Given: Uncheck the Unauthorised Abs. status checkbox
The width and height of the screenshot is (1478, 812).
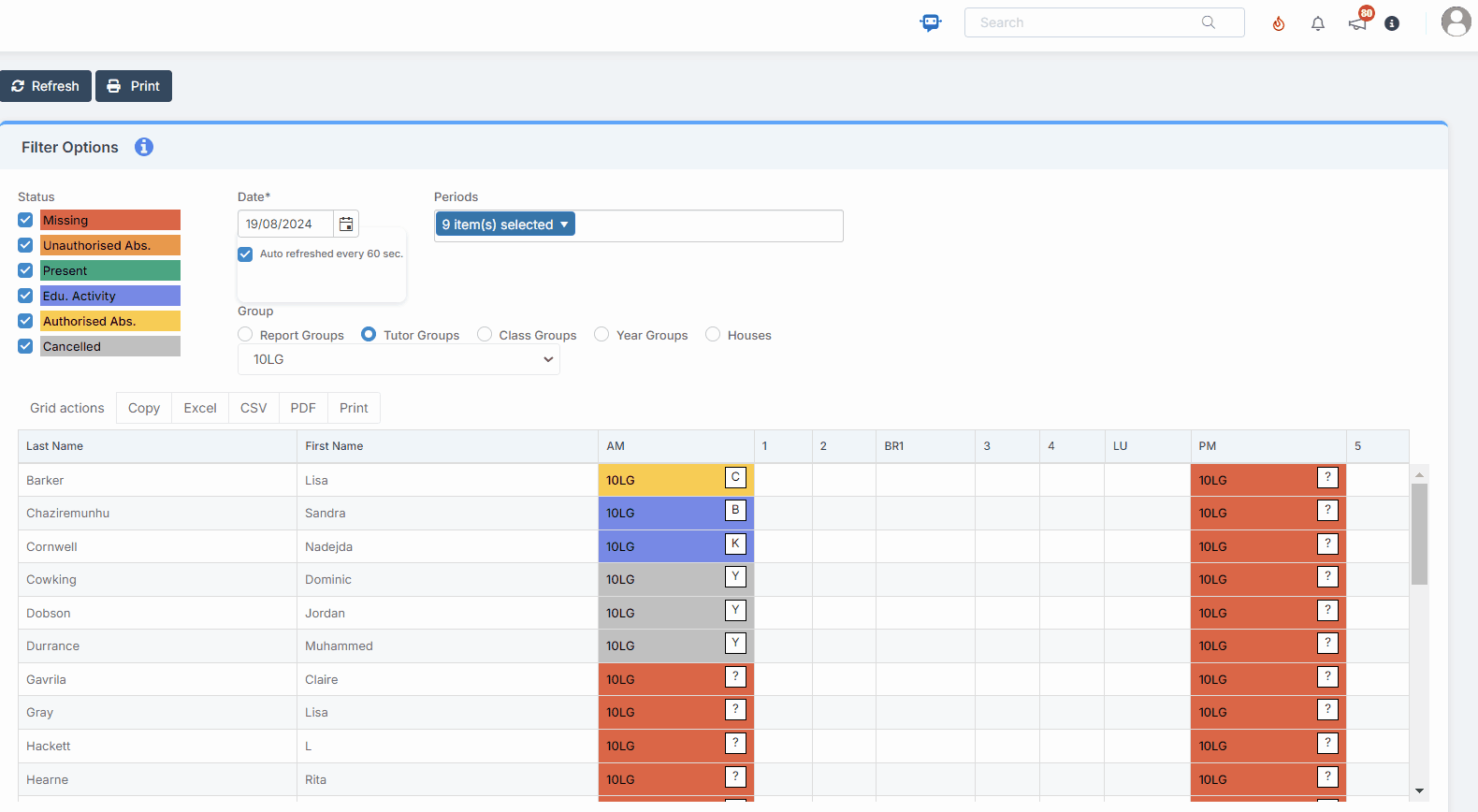Looking at the screenshot, I should tap(25, 245).
